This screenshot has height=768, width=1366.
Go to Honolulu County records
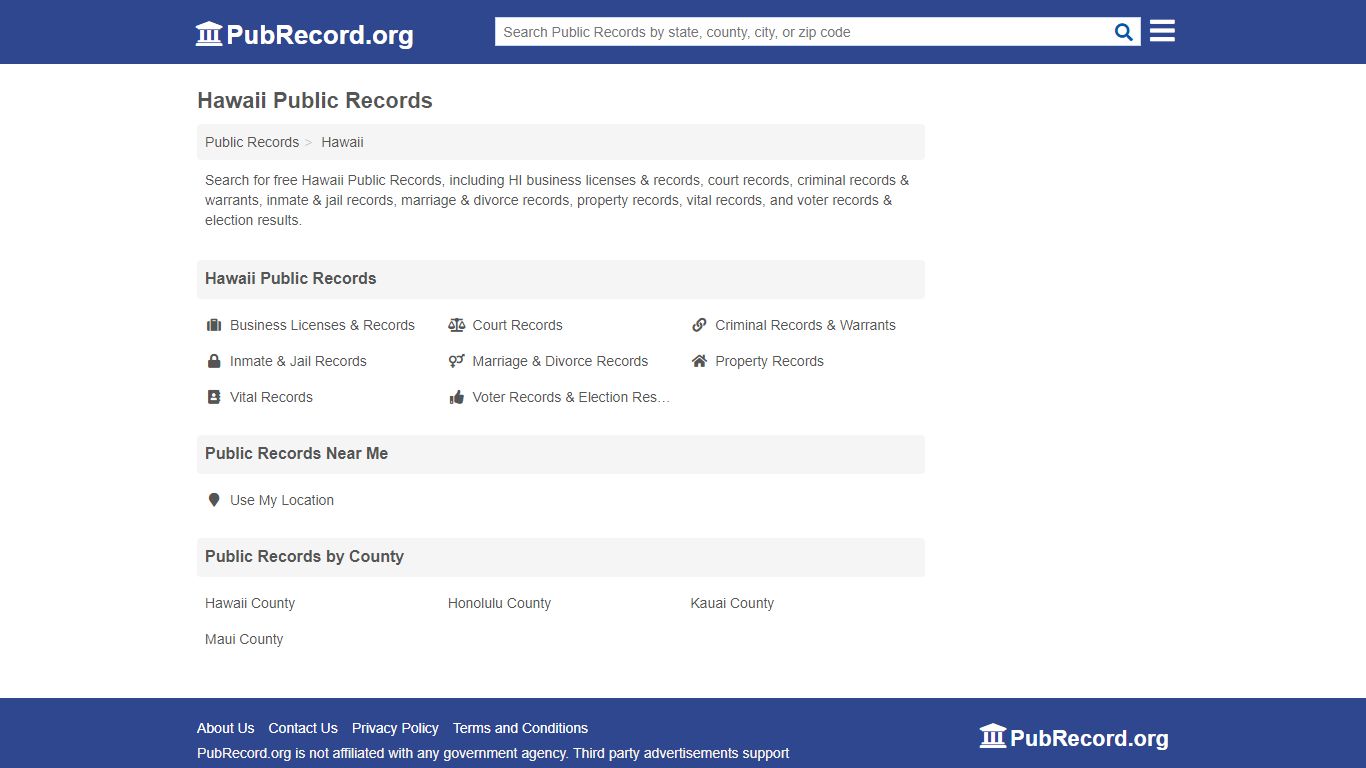coord(499,603)
